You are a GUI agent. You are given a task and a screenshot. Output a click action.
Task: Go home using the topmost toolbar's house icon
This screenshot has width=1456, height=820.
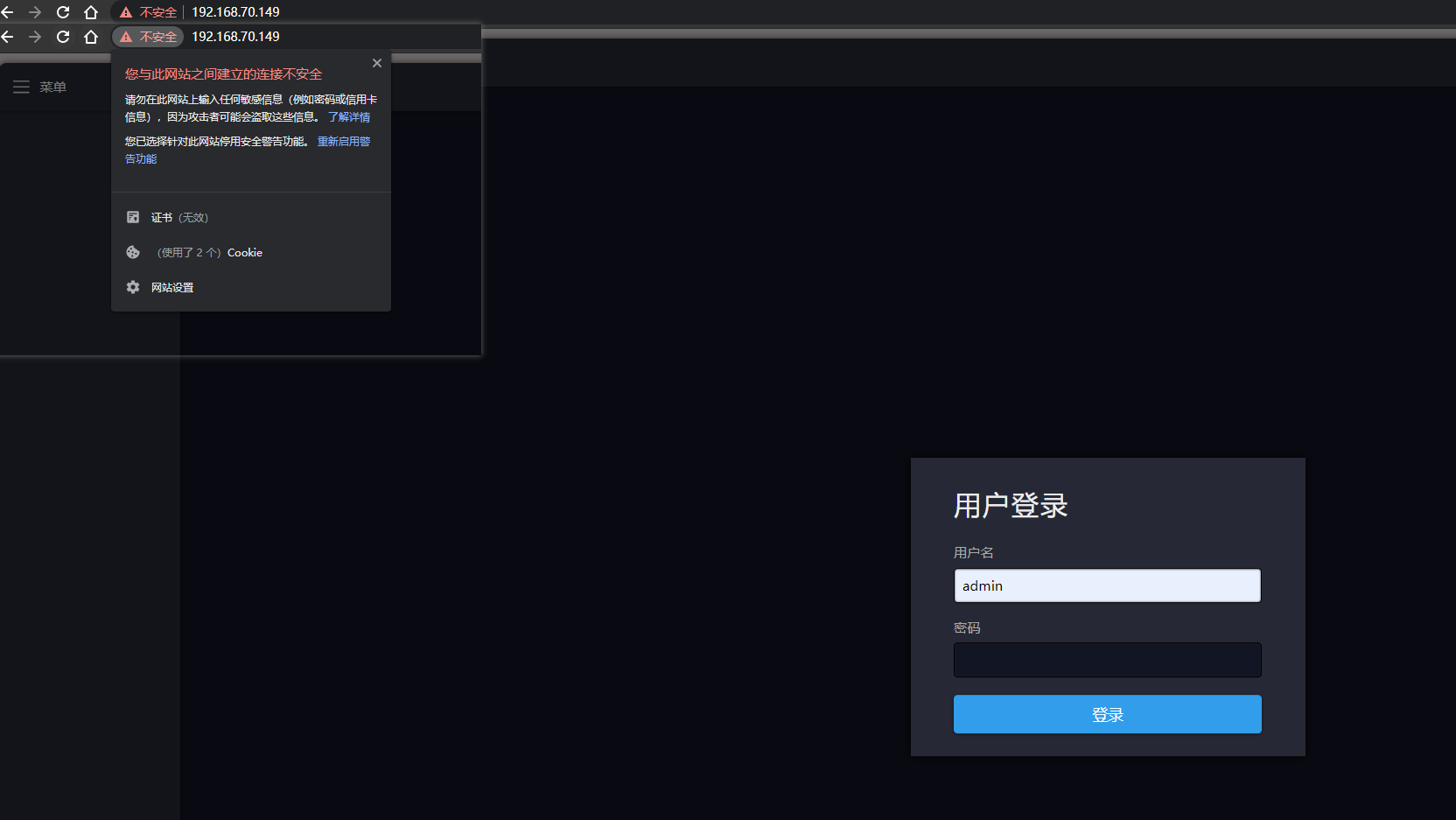pyautogui.click(x=91, y=12)
